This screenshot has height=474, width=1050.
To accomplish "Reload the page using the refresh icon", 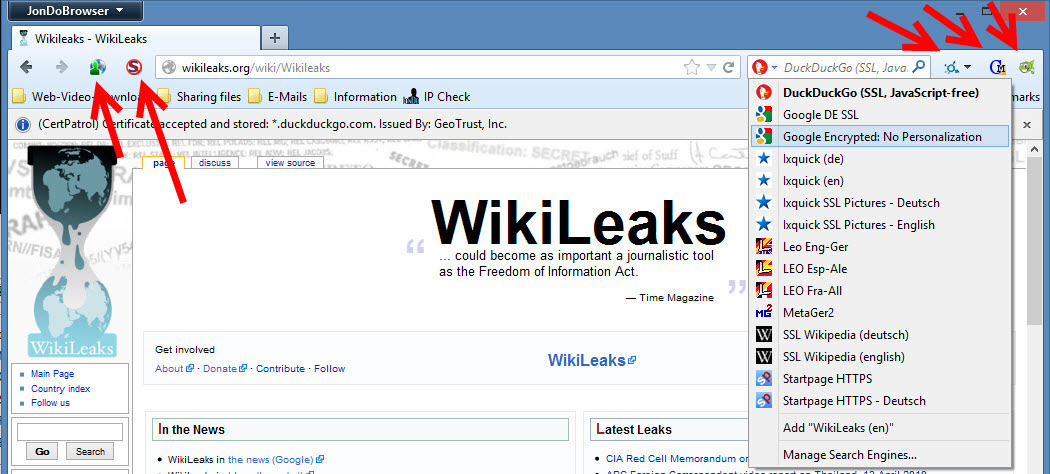I will (x=729, y=67).
